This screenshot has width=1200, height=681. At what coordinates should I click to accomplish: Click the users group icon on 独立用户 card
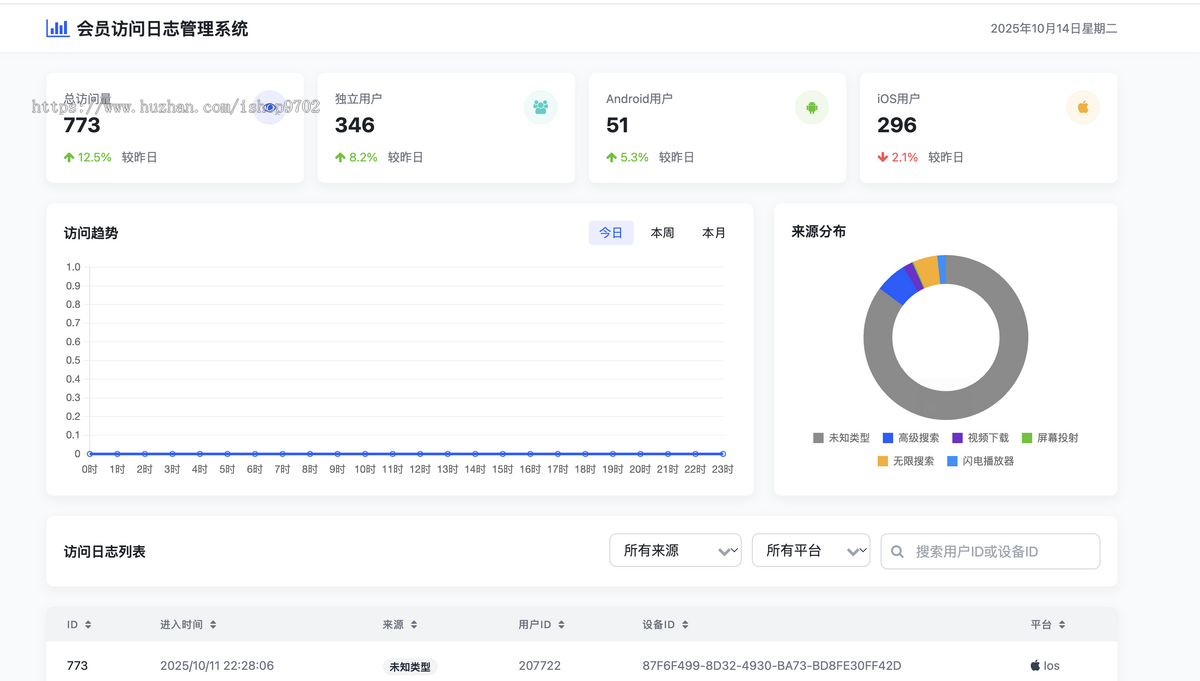pyautogui.click(x=541, y=107)
